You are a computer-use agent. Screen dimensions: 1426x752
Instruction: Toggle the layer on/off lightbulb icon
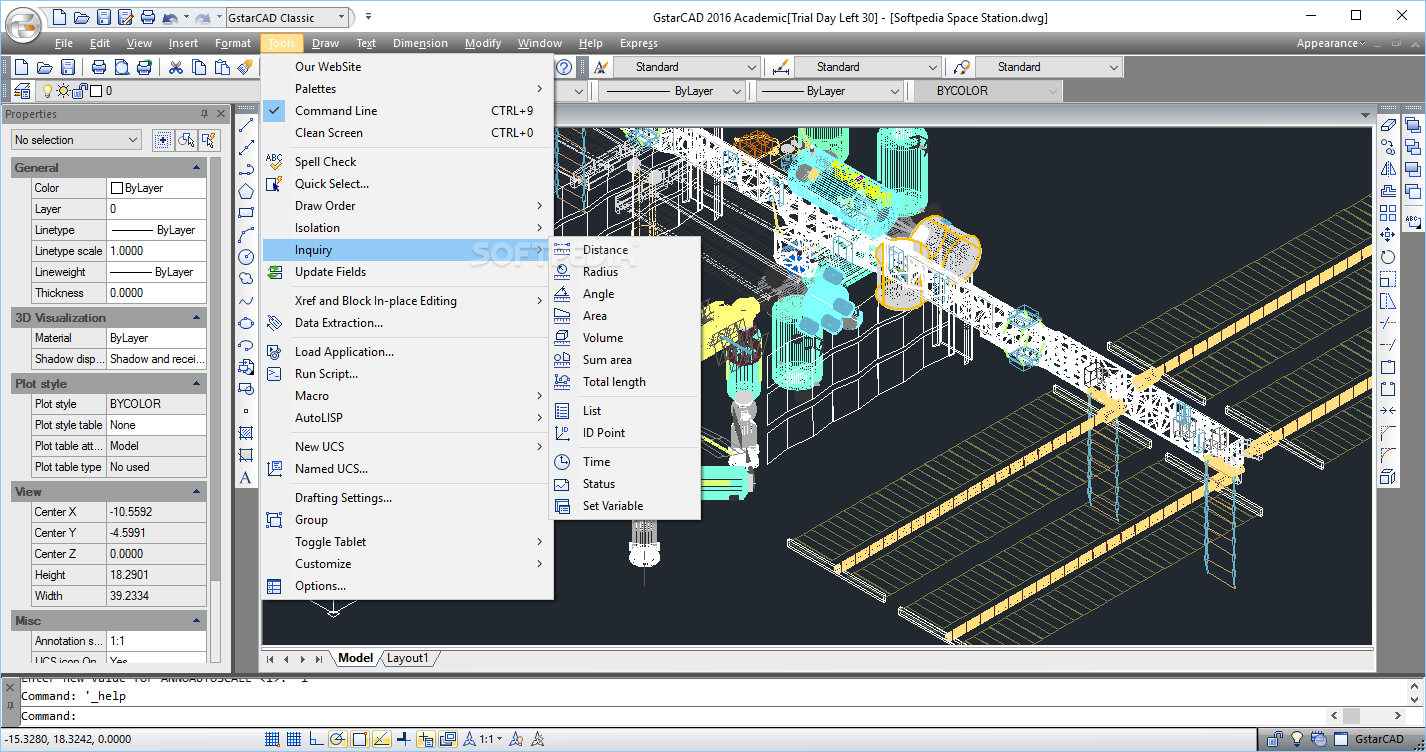point(45,91)
